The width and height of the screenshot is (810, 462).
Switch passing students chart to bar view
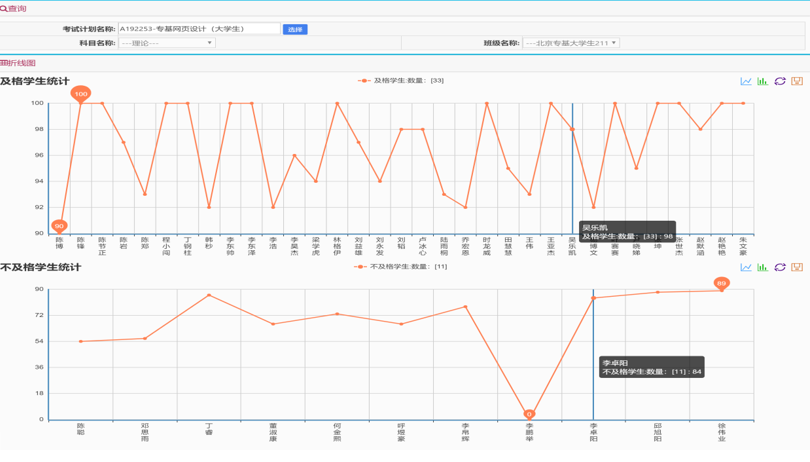762,81
